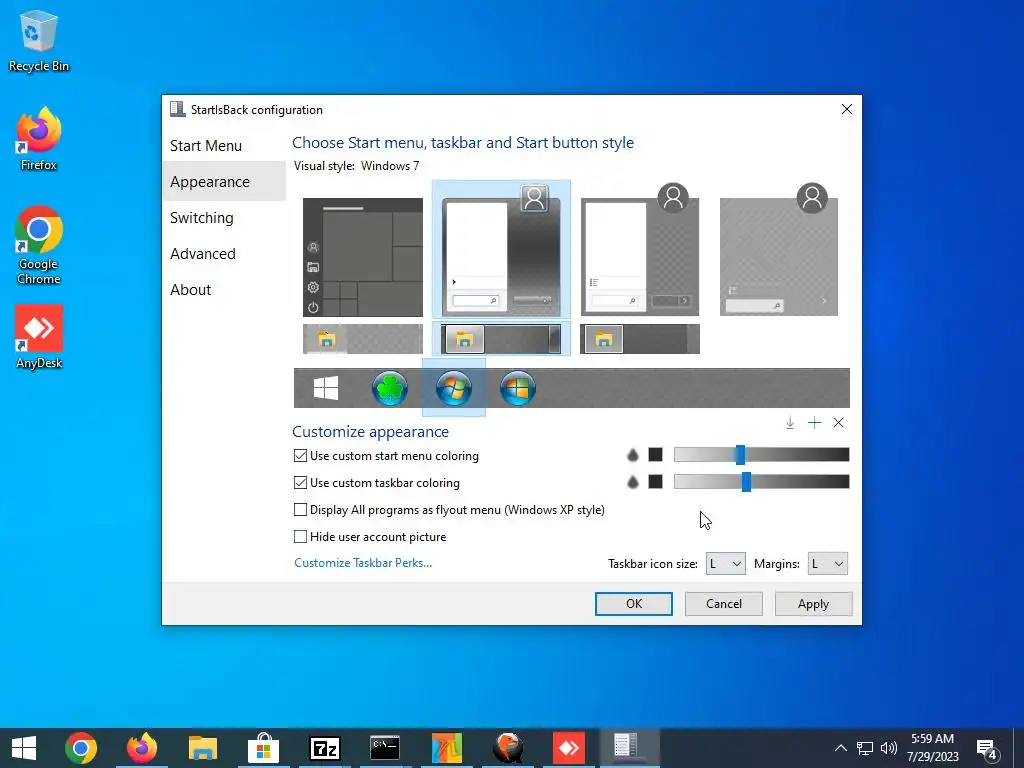
Task: Open Firefox desktop shortcut
Action: click(39, 139)
